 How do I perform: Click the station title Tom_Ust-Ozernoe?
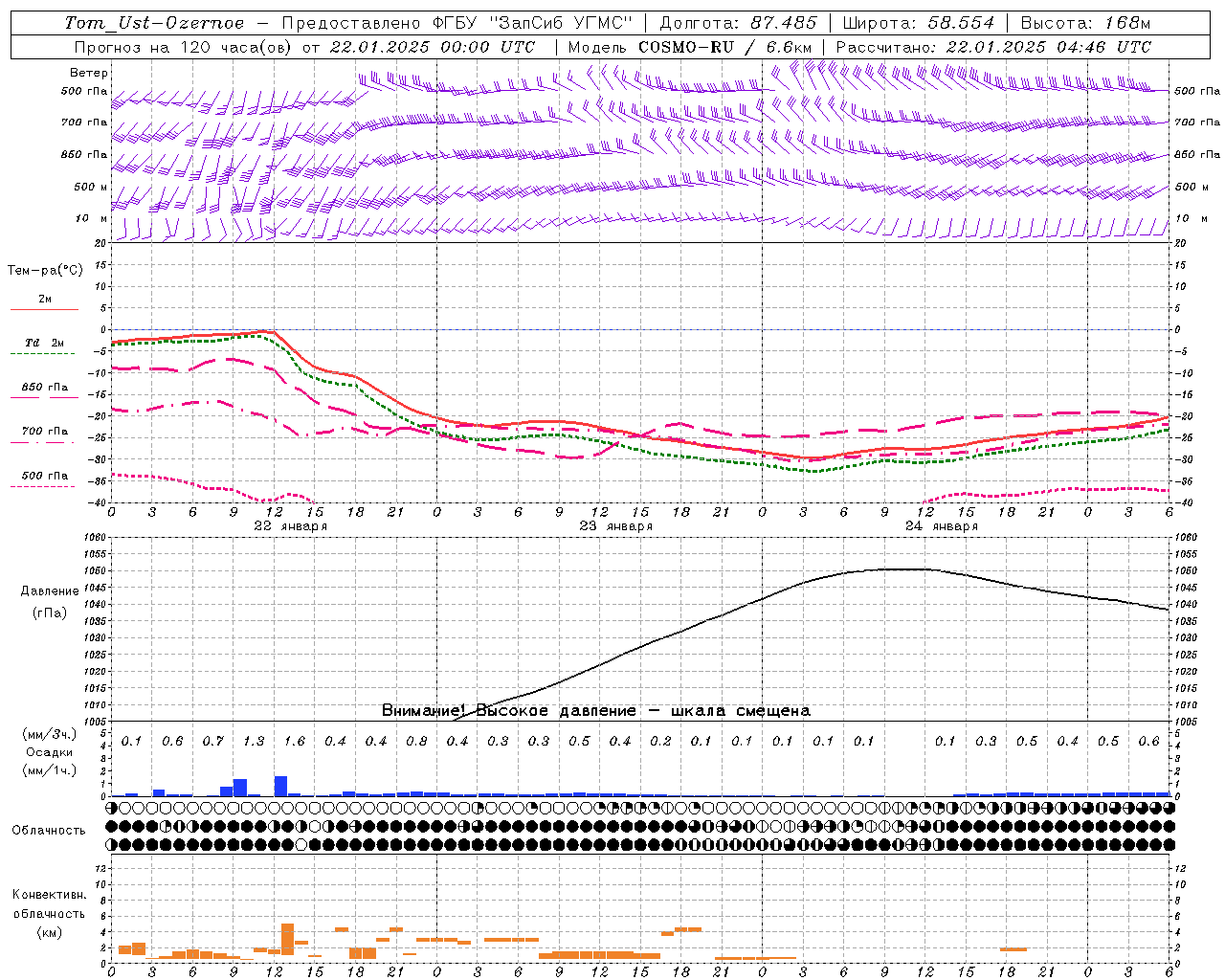(x=155, y=23)
